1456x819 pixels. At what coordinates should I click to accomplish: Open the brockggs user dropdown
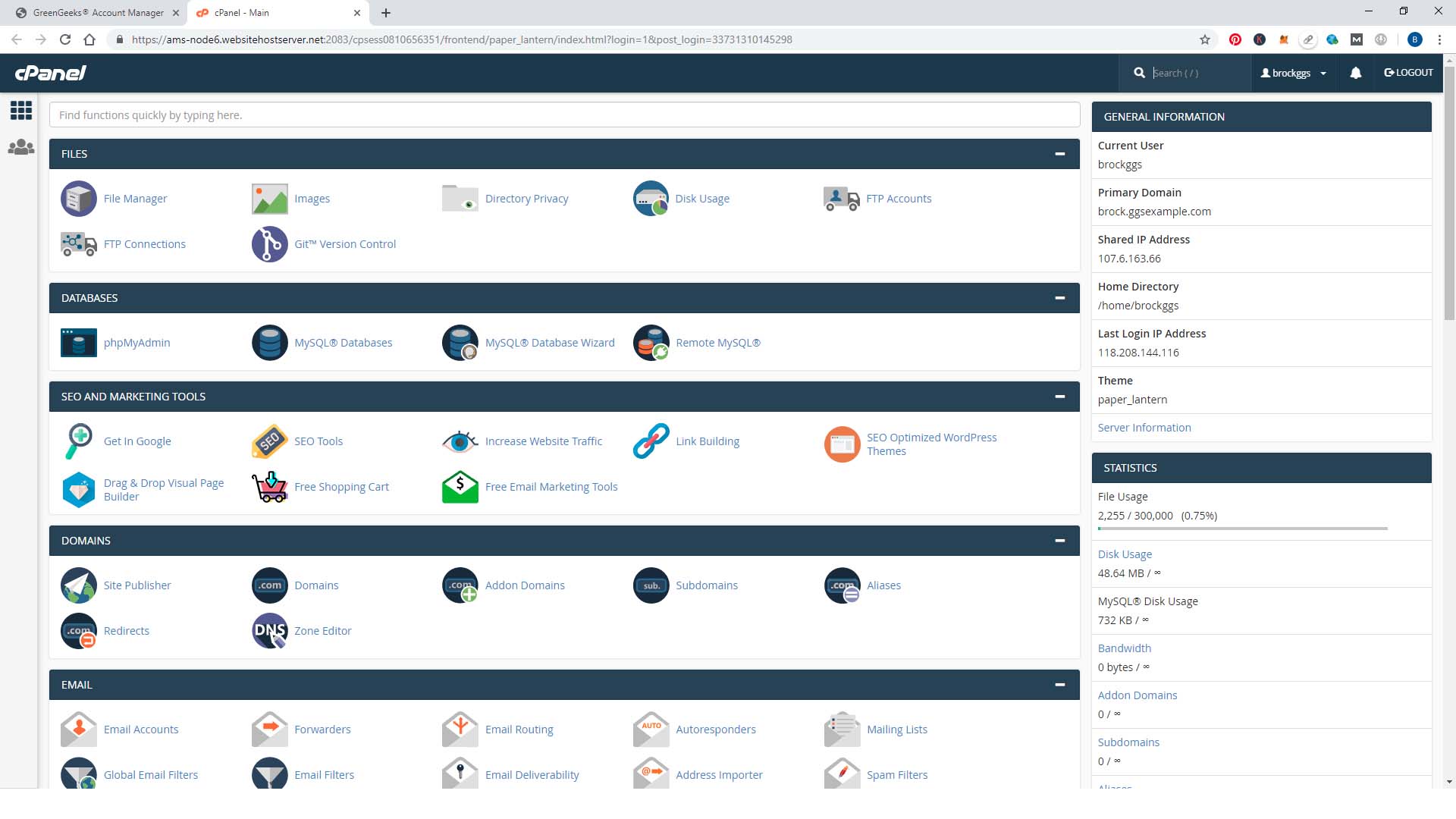click(1293, 73)
